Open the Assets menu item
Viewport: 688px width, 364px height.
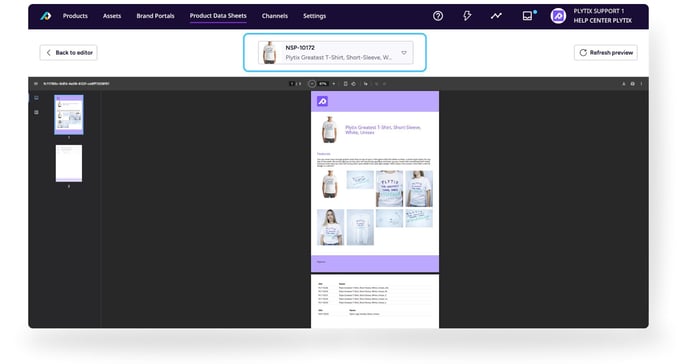[x=112, y=16]
